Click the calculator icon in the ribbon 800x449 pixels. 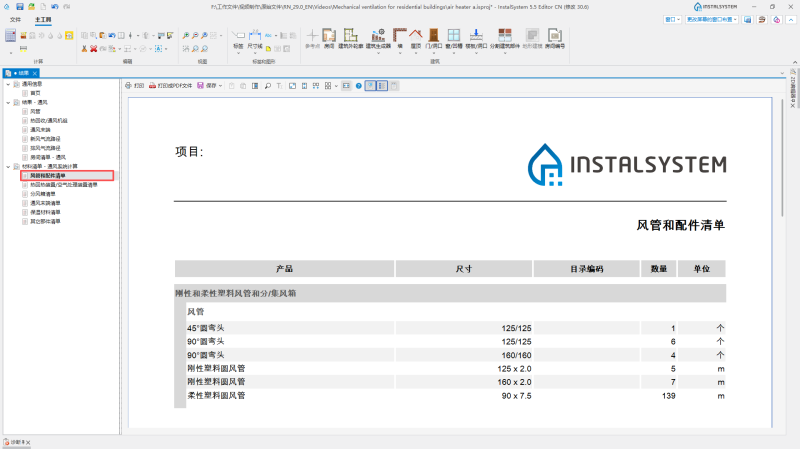pos(10,35)
